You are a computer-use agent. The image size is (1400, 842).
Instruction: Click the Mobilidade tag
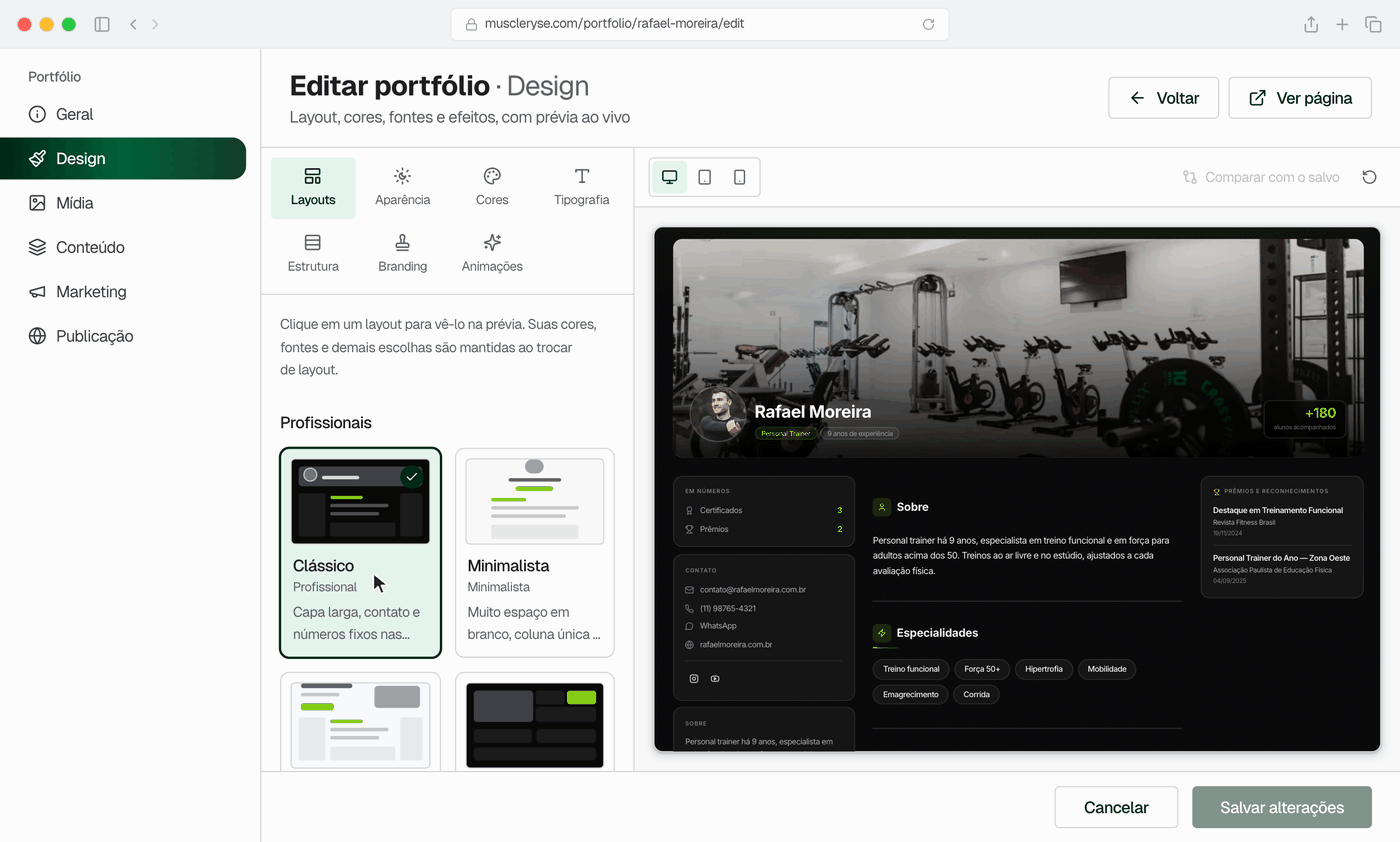pos(1107,669)
